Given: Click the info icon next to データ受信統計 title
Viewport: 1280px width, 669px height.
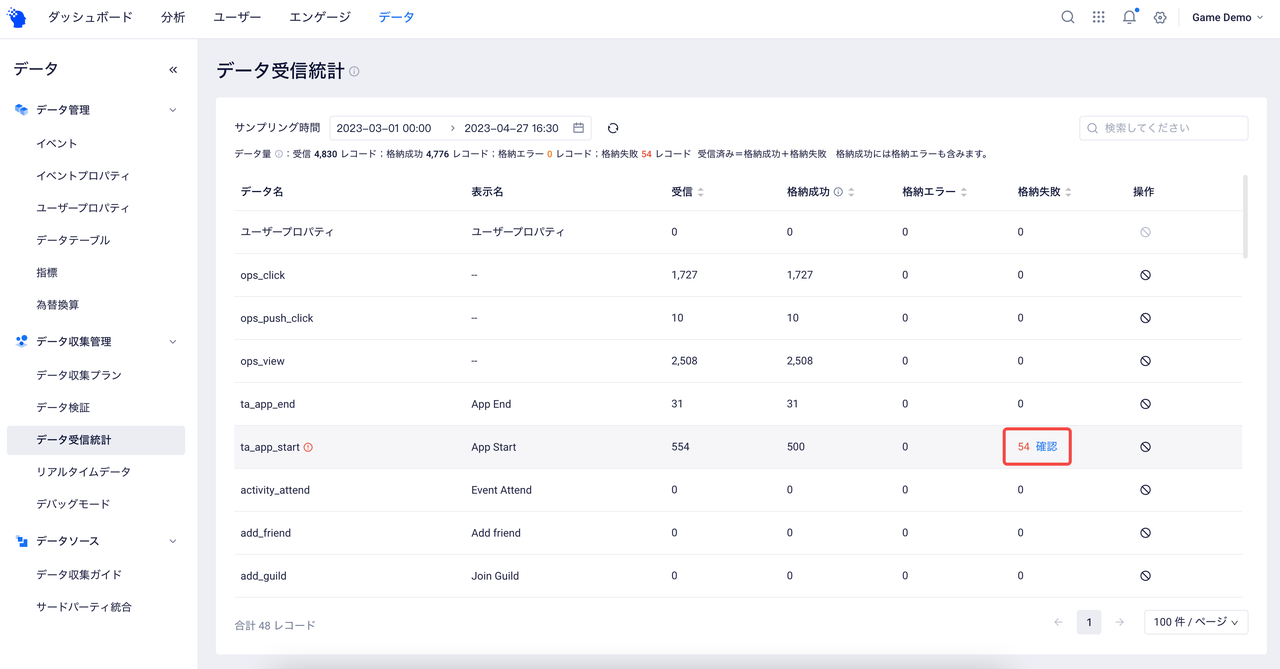Looking at the screenshot, I should click(354, 72).
